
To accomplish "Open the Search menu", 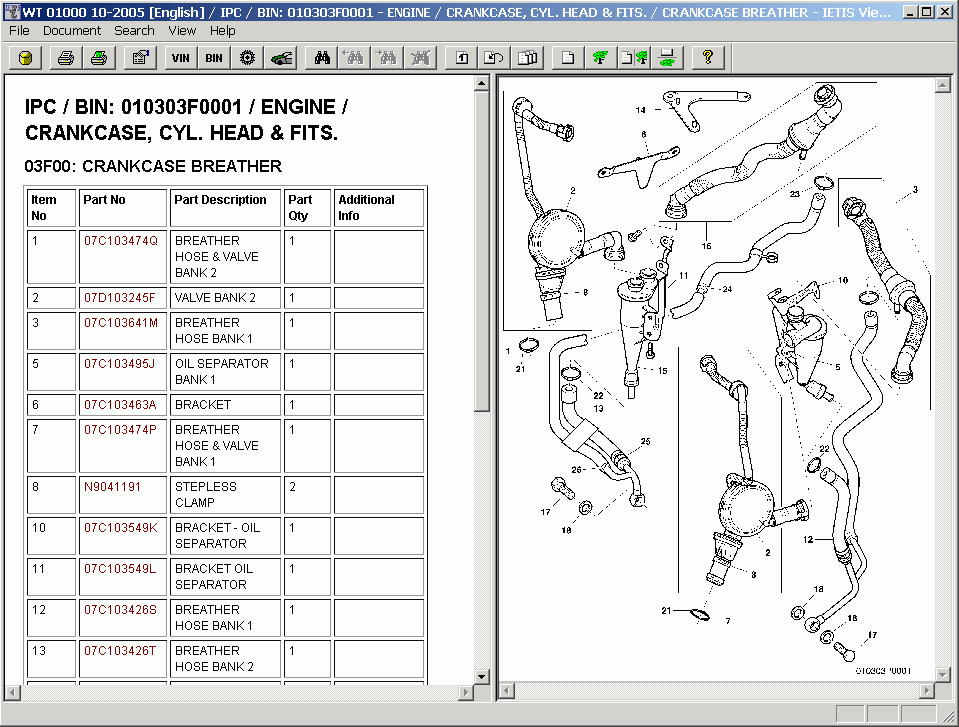I will [x=134, y=31].
